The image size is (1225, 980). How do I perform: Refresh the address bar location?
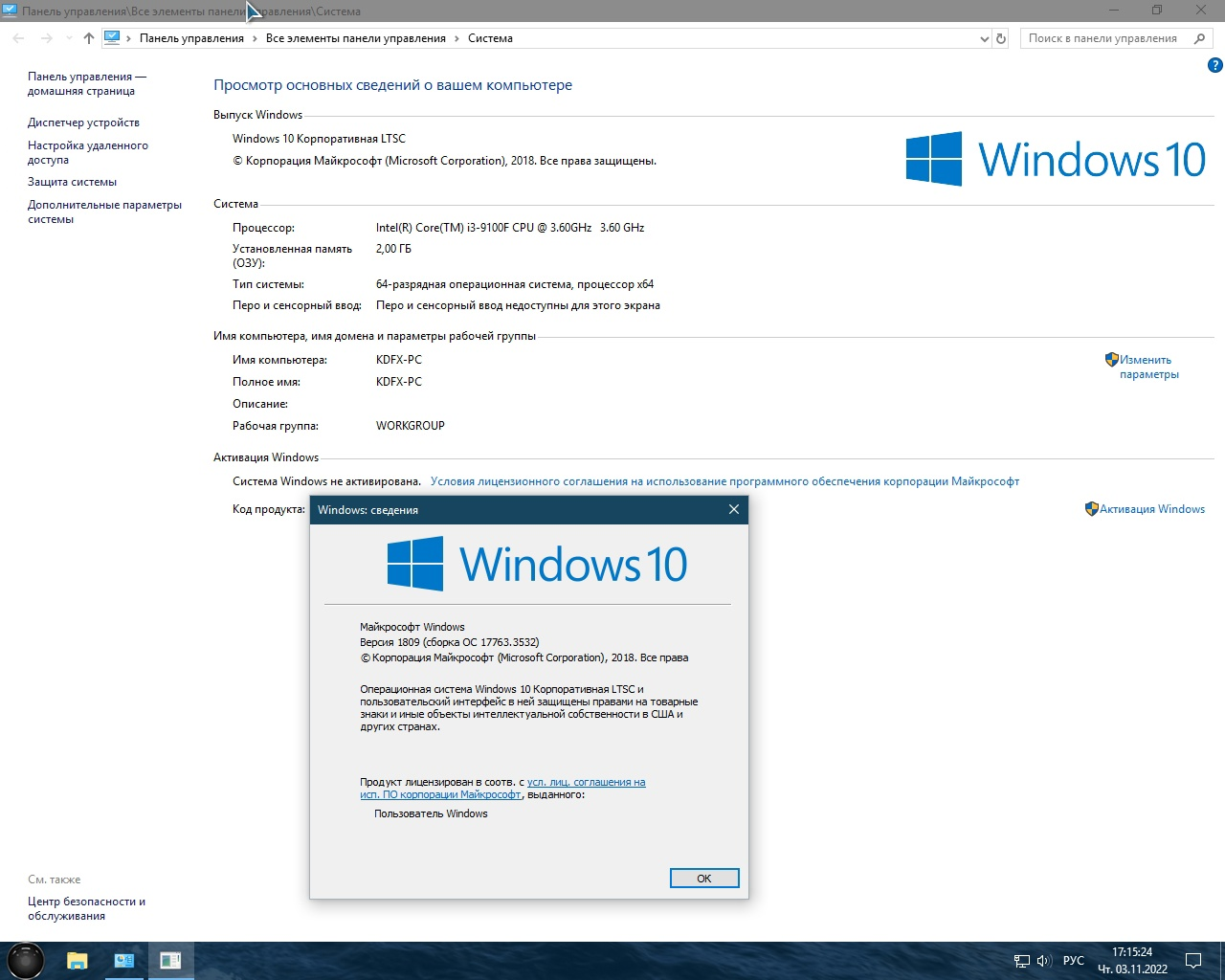1001,38
